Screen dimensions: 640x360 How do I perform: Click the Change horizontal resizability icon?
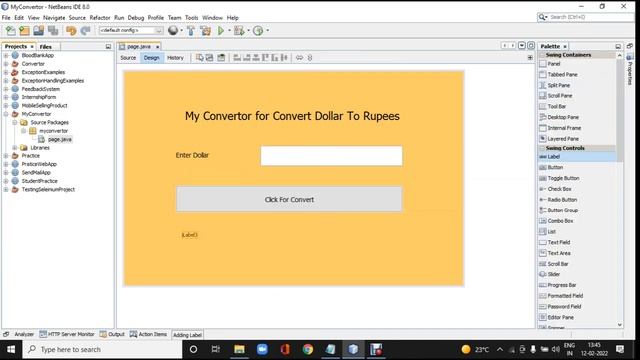point(299,58)
